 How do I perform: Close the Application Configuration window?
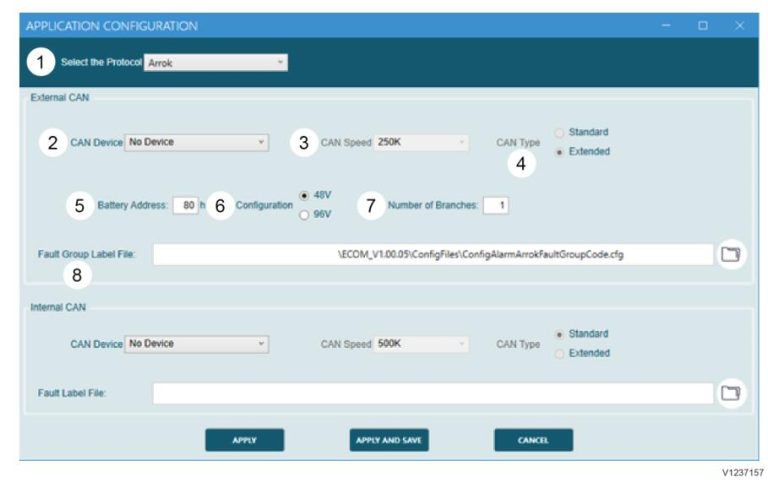click(x=739, y=25)
